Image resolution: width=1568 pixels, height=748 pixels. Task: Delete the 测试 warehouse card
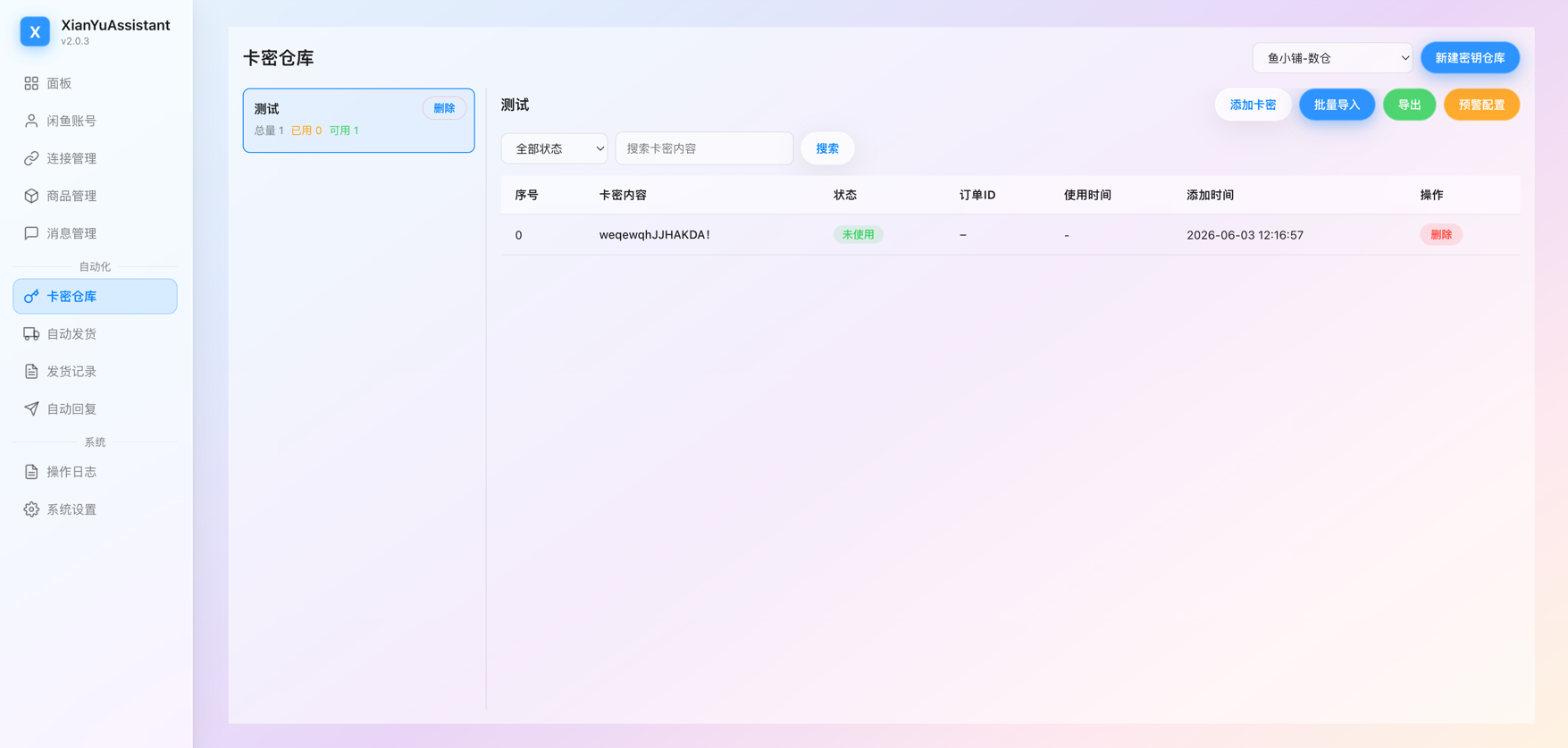(444, 108)
